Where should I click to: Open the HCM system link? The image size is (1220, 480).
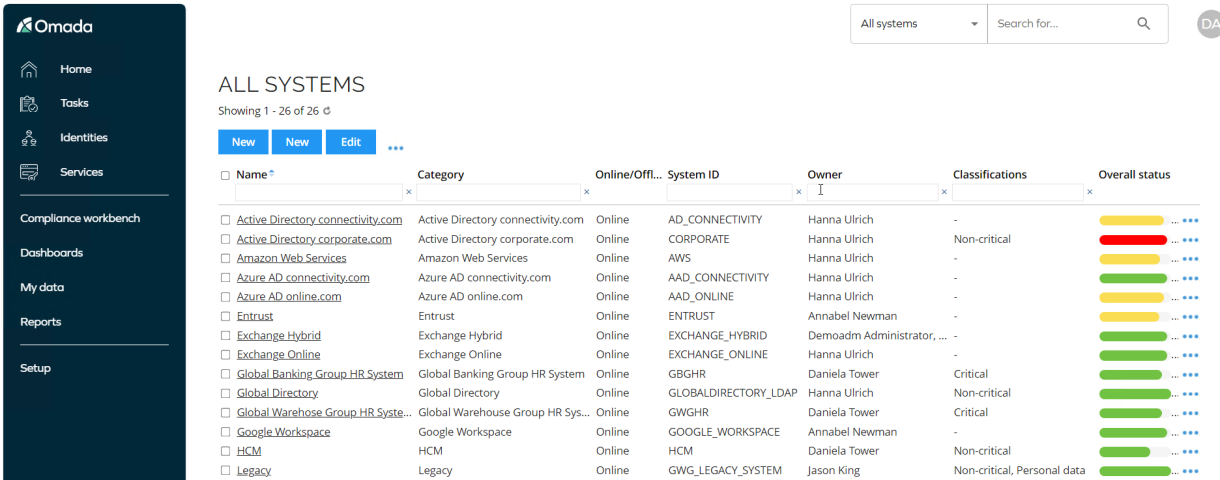coord(249,451)
